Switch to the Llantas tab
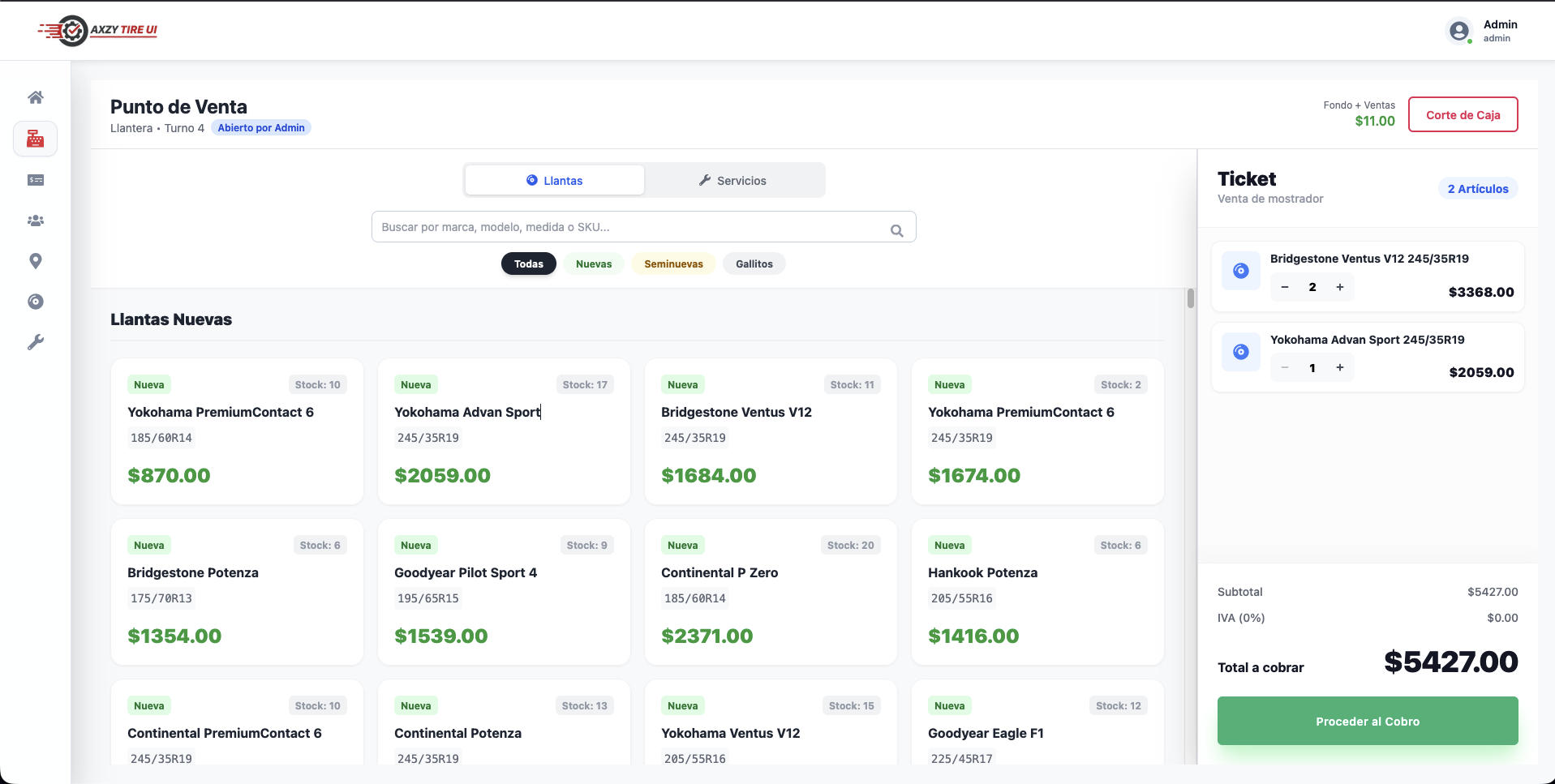Image resolution: width=1555 pixels, height=784 pixels. [x=555, y=181]
